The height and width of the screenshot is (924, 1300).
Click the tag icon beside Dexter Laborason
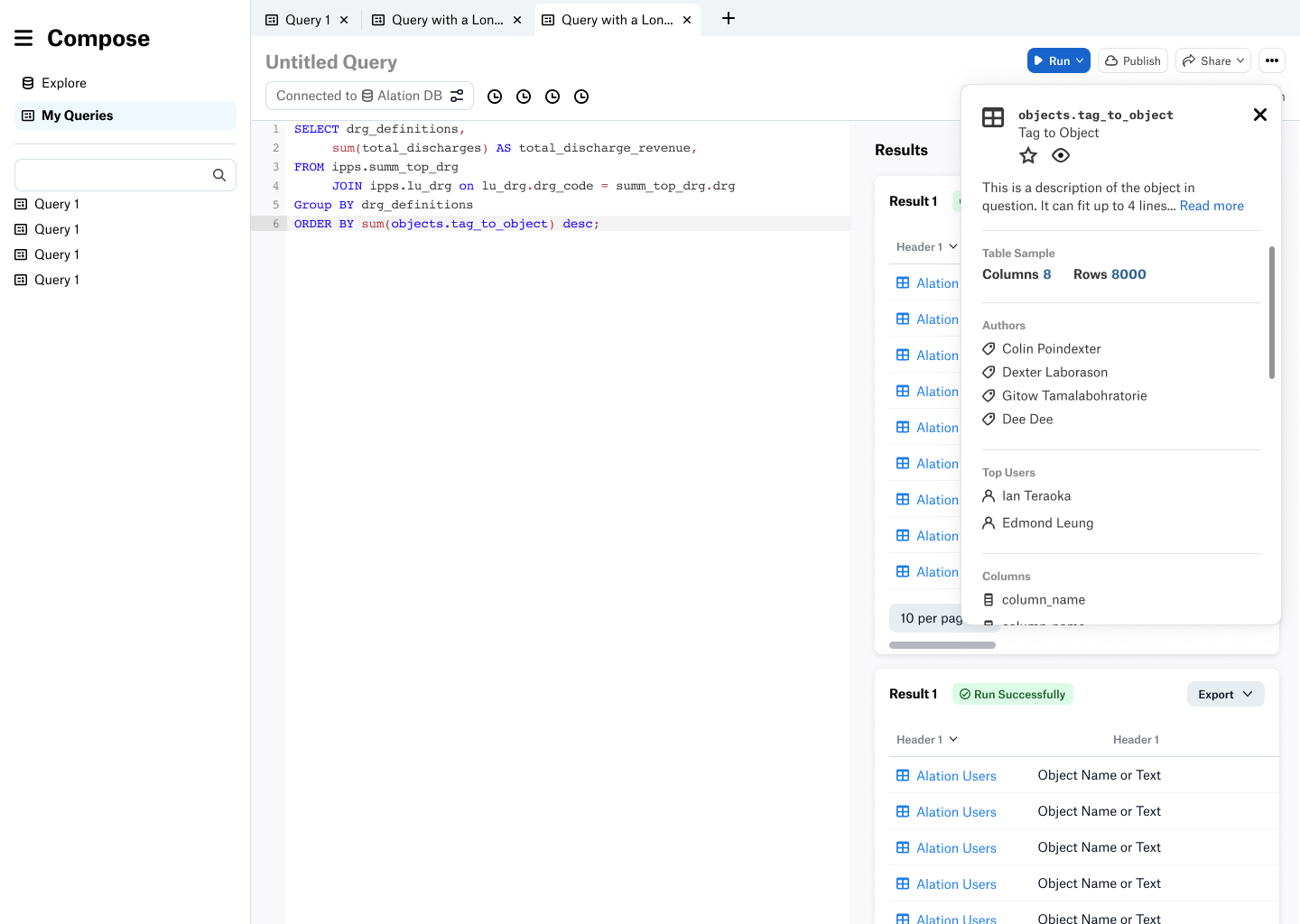pos(989,372)
